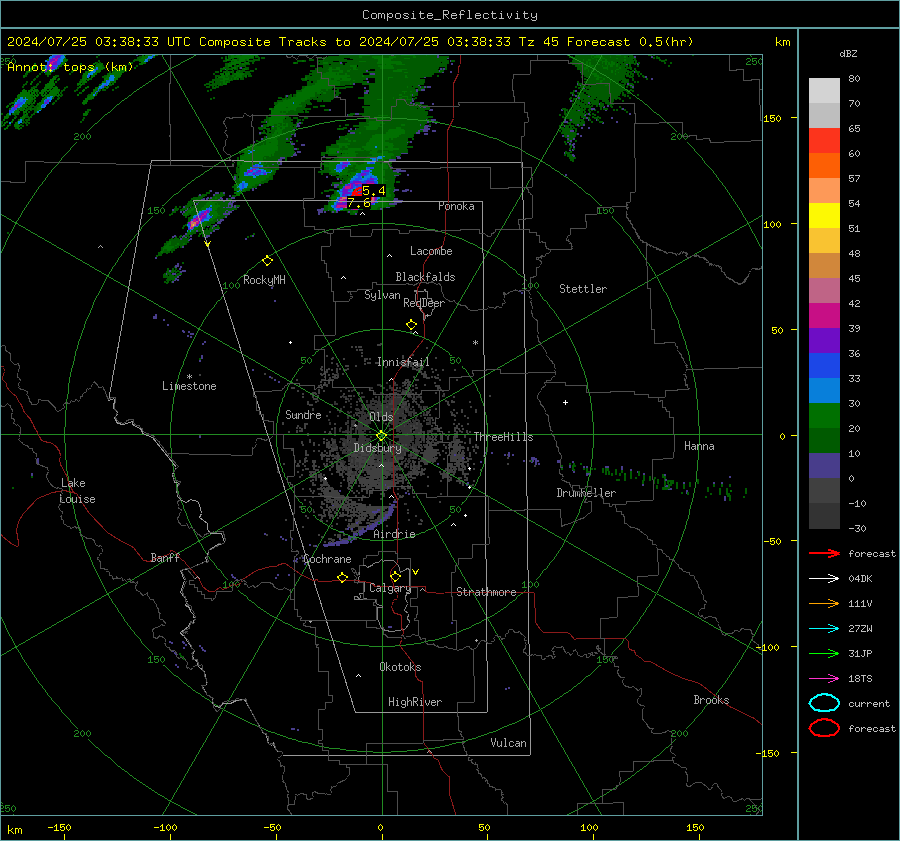Click the dBZ legend heading
Screen dimensions: 900x841
[x=848, y=53]
